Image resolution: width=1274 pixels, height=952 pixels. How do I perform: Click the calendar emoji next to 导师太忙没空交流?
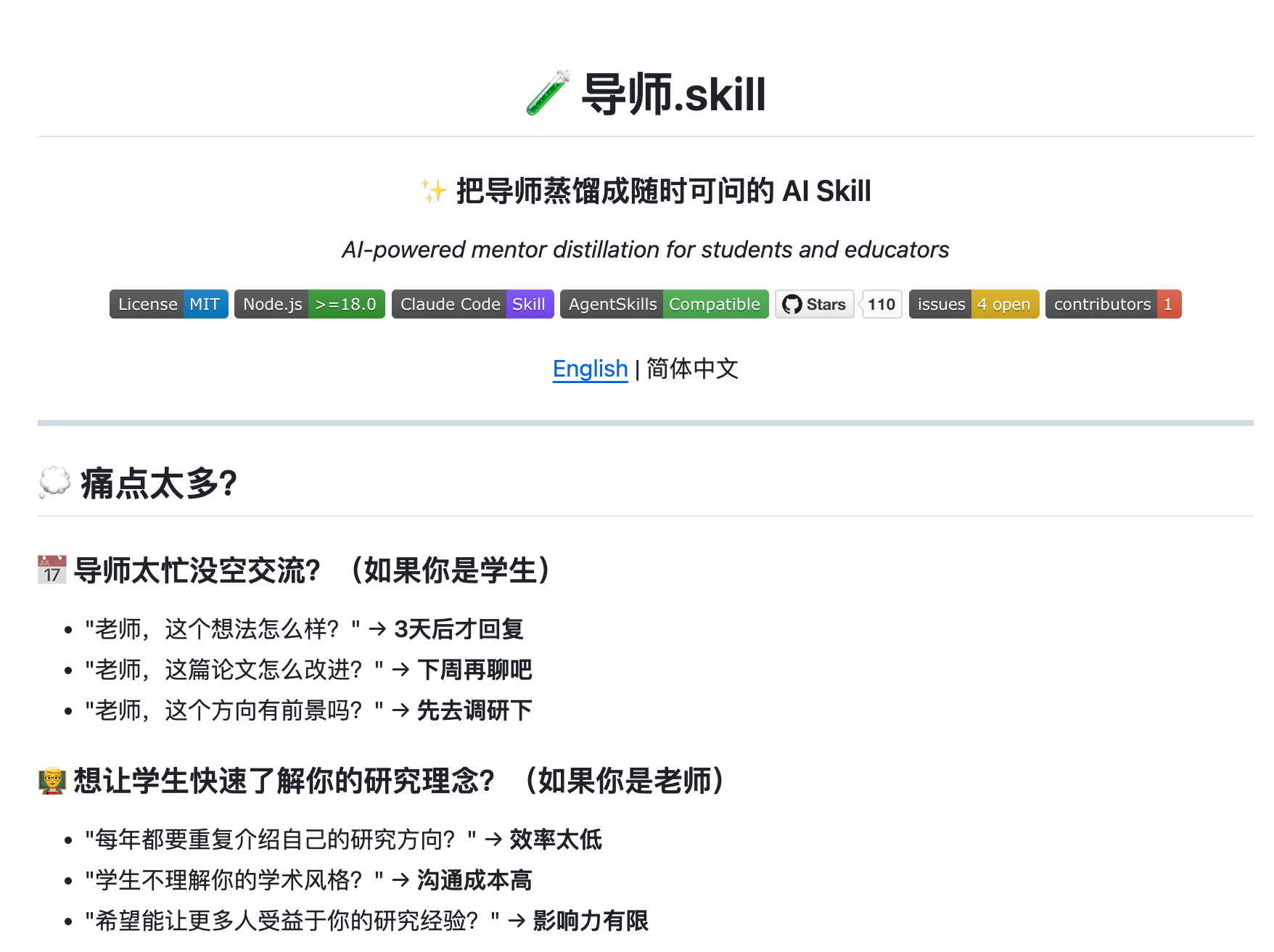52,570
